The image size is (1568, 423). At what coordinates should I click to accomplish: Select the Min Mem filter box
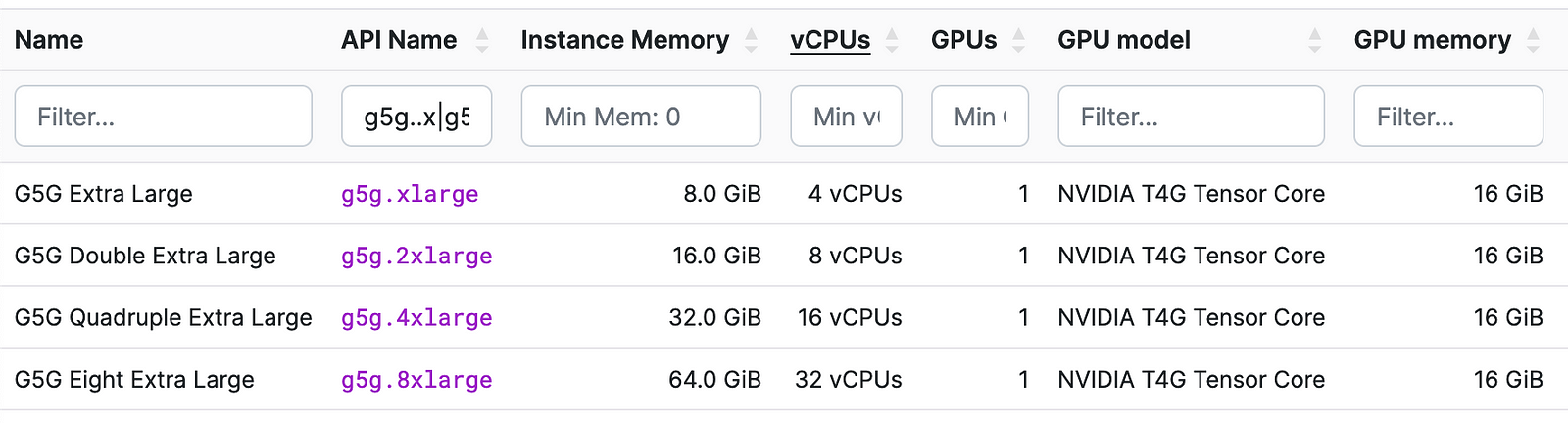coord(641,117)
